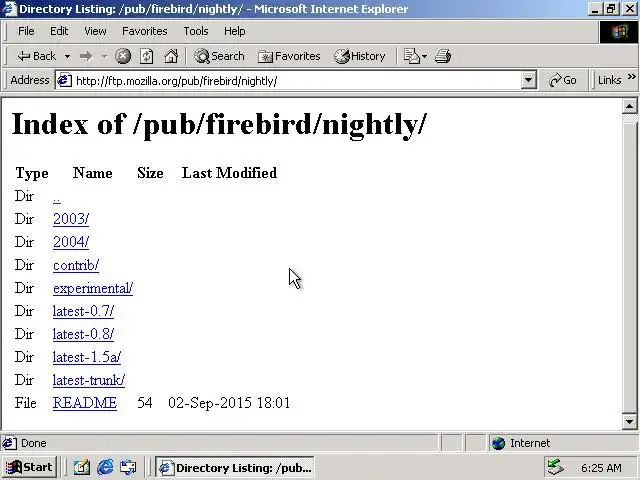Show the History pane from toolbar
The image size is (640, 480).
click(360, 56)
